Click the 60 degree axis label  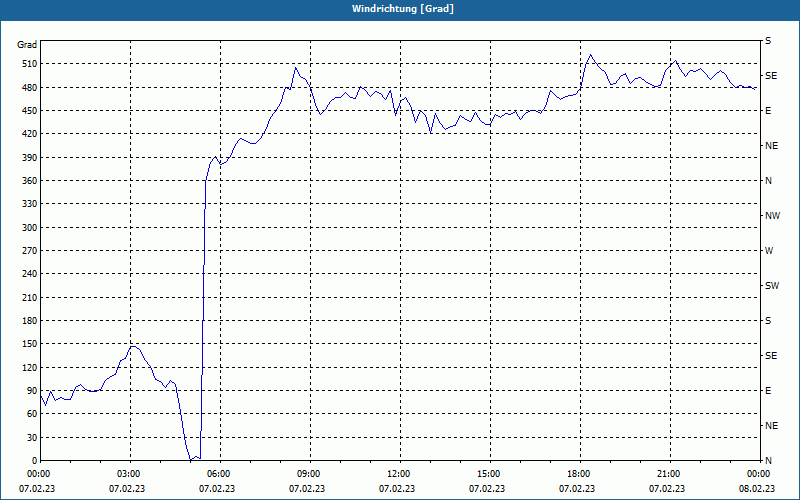point(32,414)
